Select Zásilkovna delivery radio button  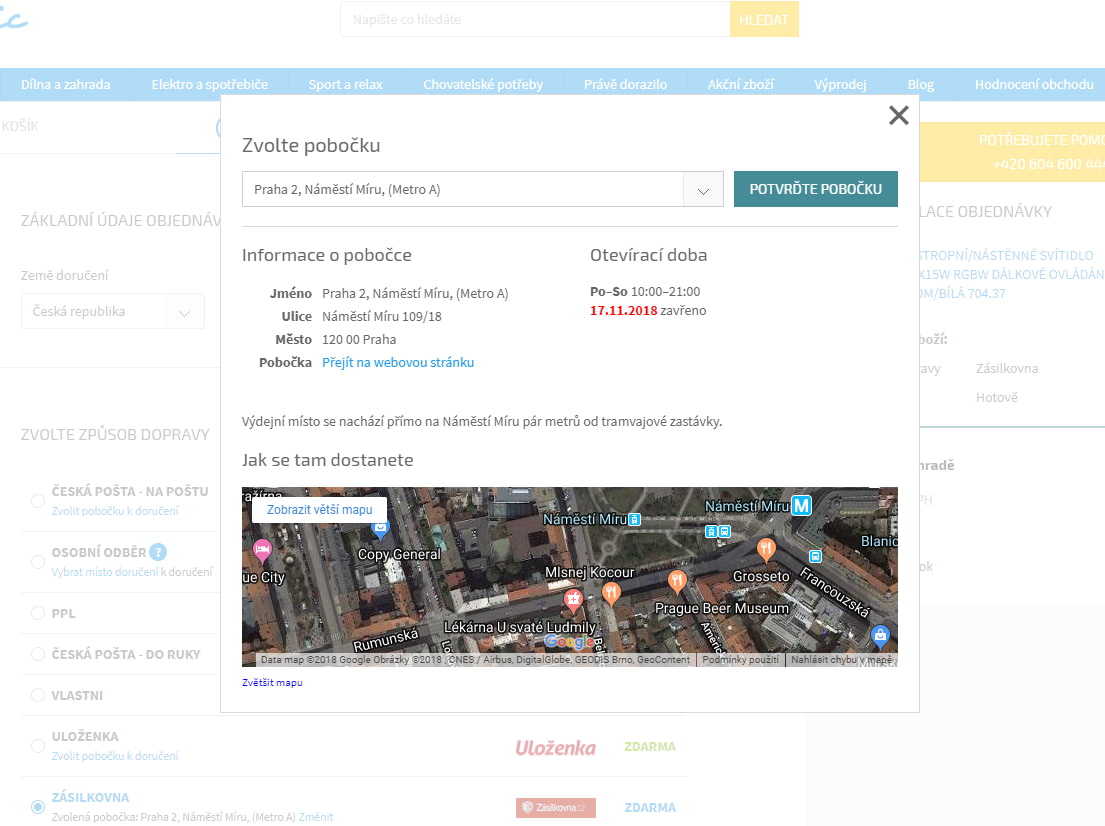(x=38, y=807)
